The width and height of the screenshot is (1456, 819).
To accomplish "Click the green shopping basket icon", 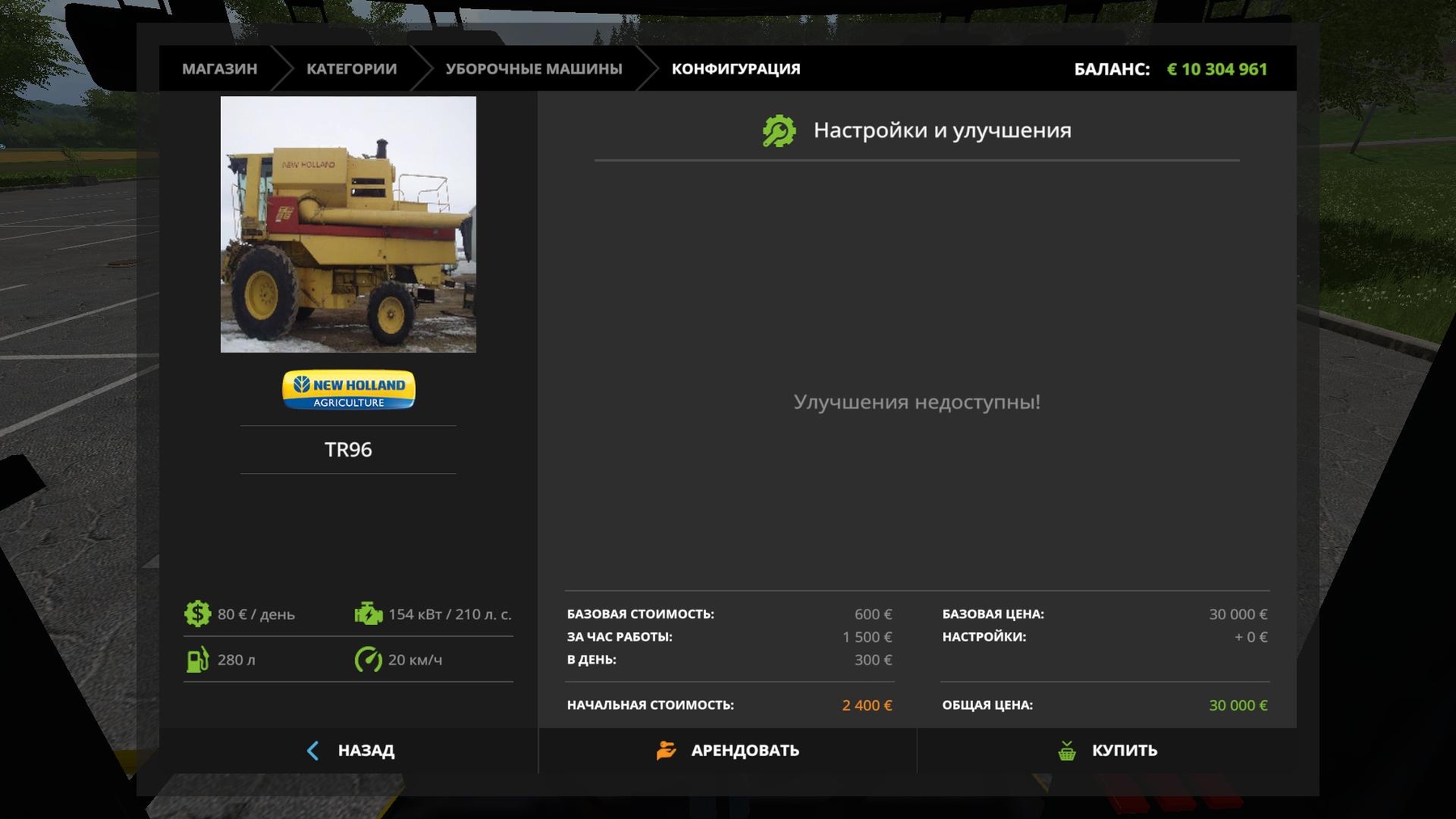I will point(1067,750).
